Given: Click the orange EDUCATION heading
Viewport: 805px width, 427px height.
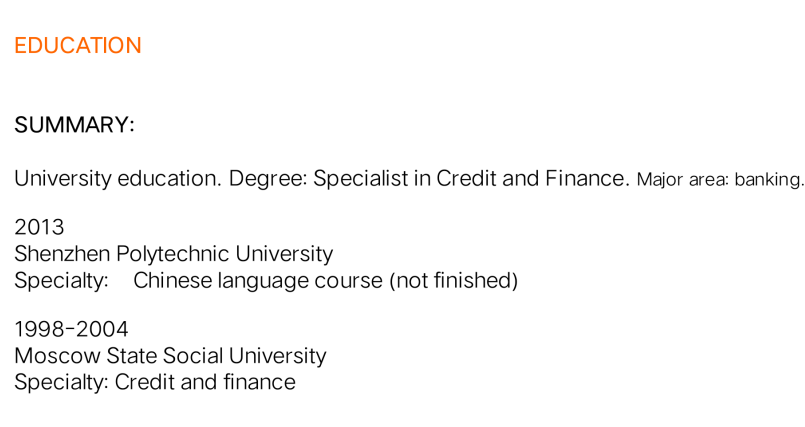Looking at the screenshot, I should (77, 46).
